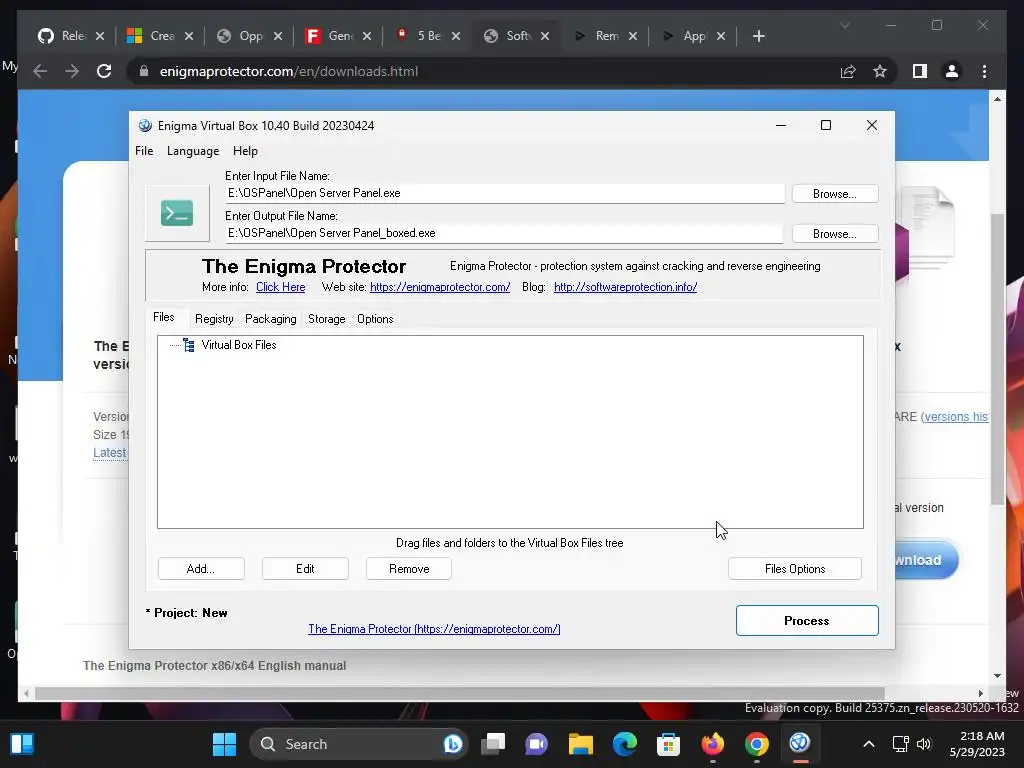1024x768 pixels.
Task: Select the Files tab
Action: pyautogui.click(x=164, y=317)
